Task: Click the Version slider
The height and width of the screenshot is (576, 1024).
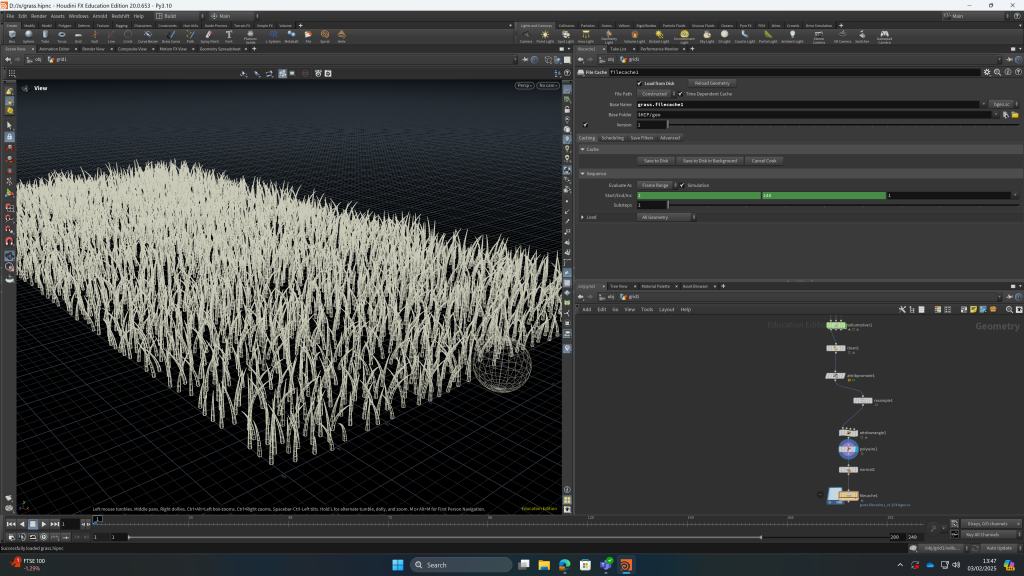Action: click(x=842, y=125)
